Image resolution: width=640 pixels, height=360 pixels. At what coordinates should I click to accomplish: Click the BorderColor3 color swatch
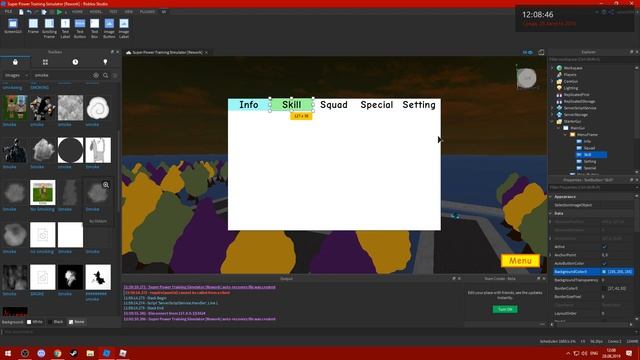tap(604, 288)
